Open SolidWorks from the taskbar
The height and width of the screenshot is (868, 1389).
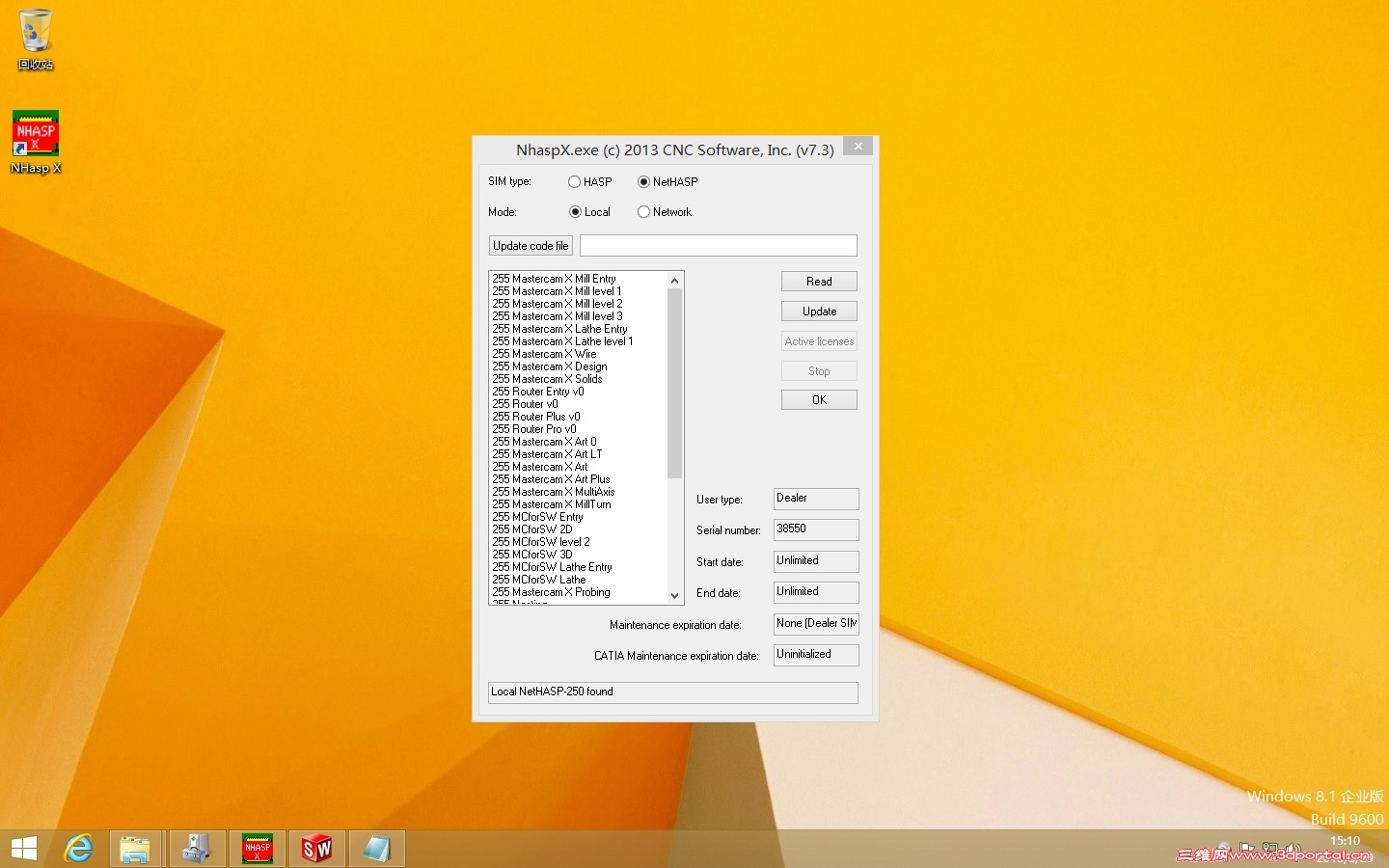point(317,849)
